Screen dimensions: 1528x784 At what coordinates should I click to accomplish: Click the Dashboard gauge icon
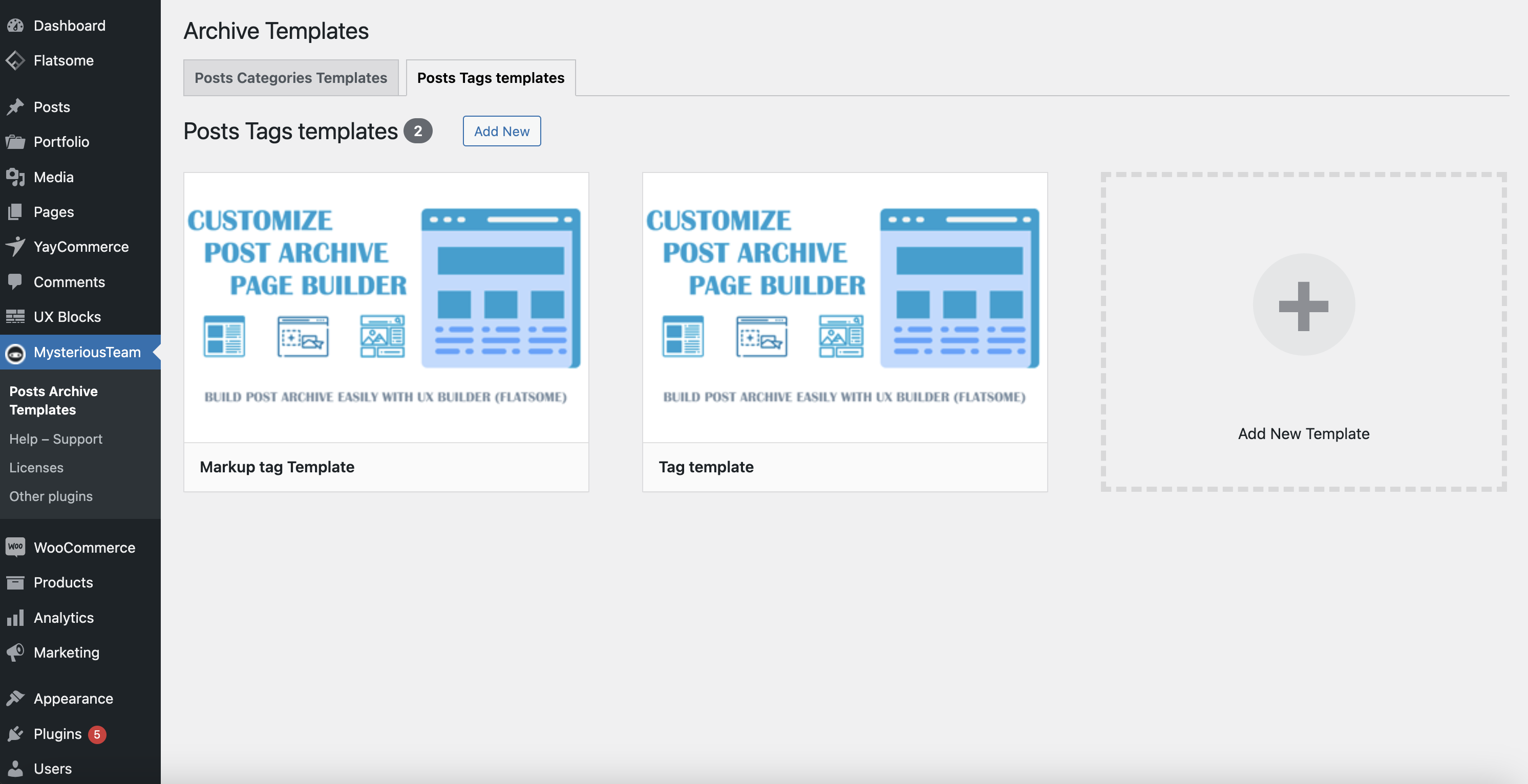click(15, 26)
